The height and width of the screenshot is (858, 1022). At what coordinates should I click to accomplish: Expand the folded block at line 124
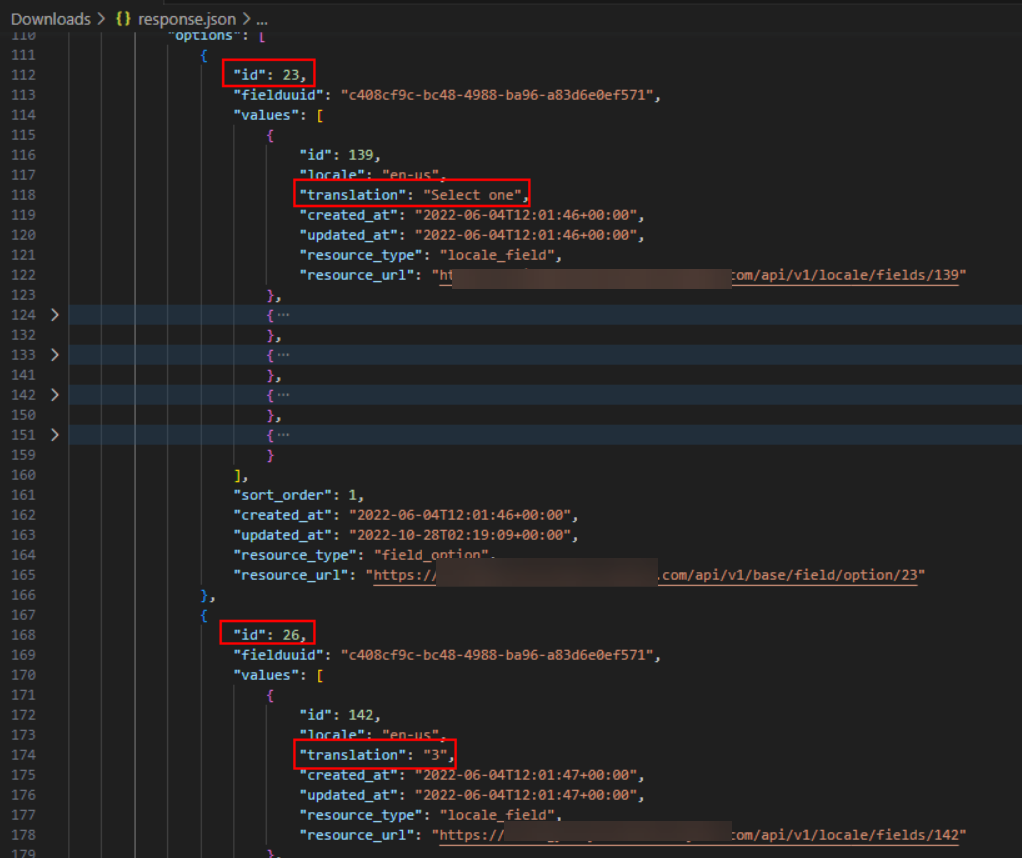(x=54, y=315)
